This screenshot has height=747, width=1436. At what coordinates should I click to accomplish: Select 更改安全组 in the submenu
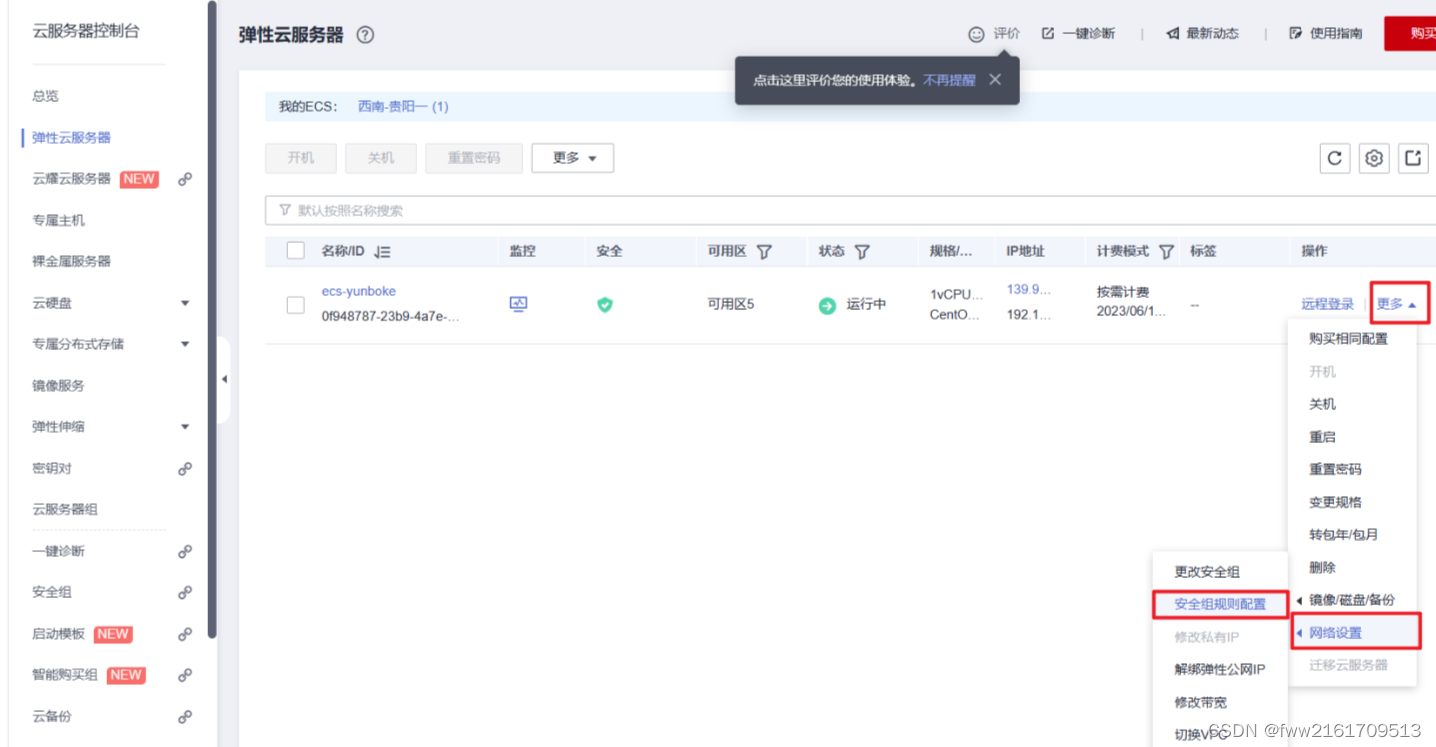pyautogui.click(x=1207, y=572)
